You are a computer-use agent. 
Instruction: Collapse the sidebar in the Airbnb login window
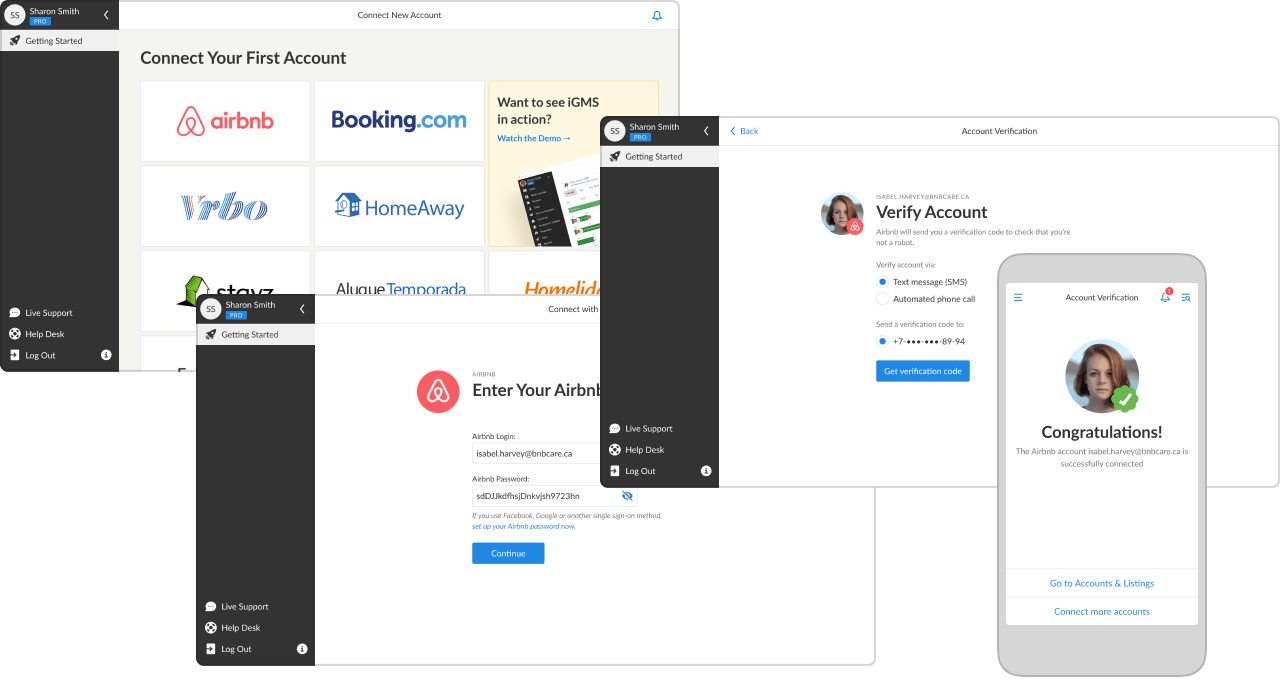(302, 309)
